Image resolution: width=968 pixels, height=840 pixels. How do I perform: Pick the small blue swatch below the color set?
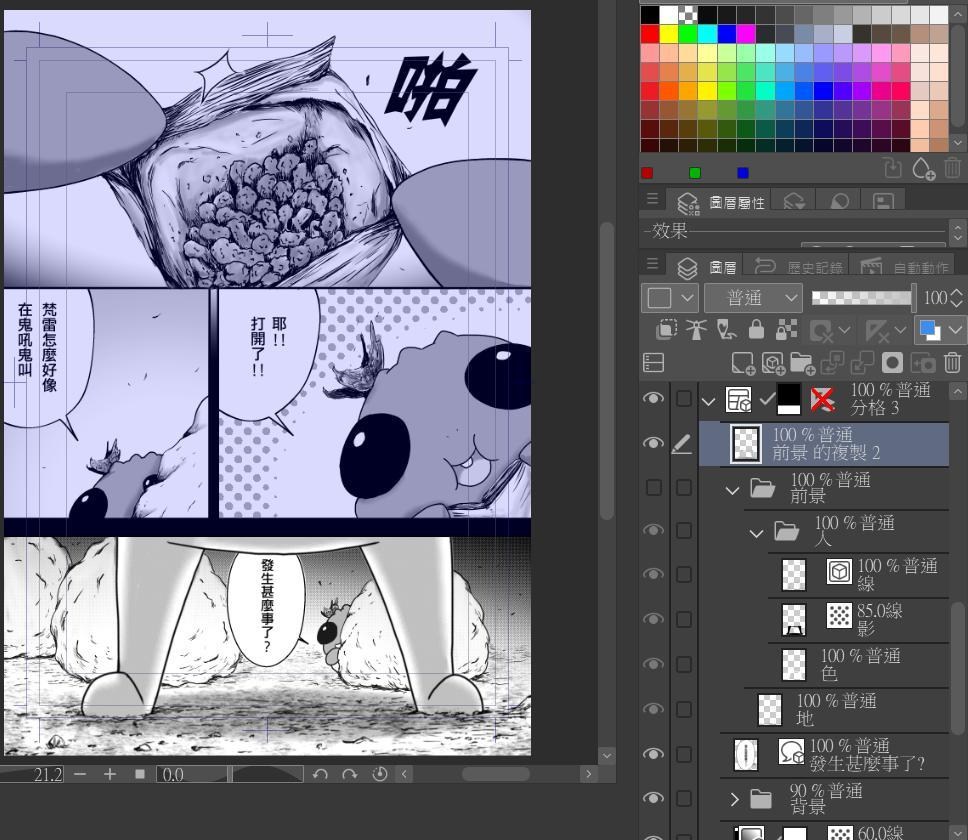743,173
